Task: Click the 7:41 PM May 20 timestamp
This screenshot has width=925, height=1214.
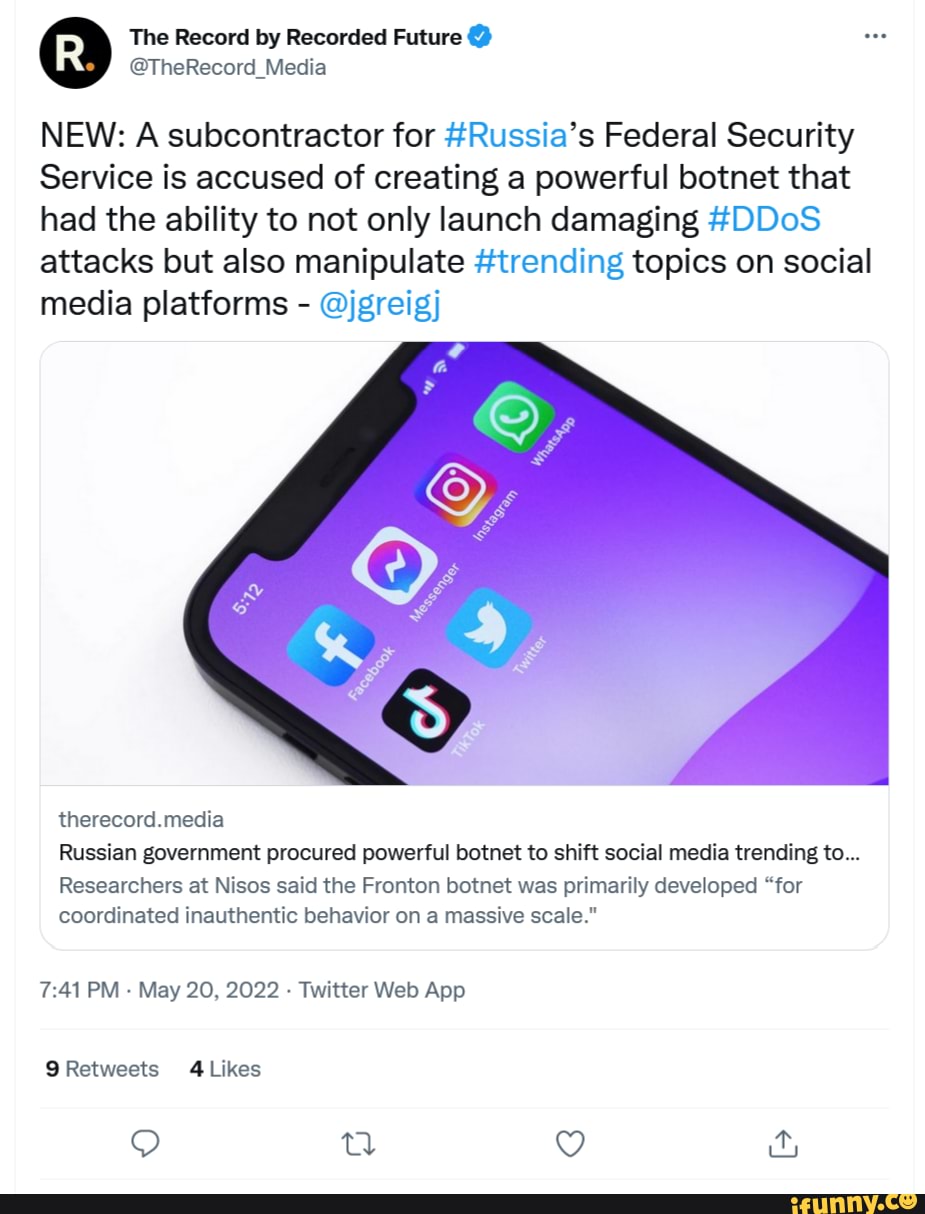Action: point(162,990)
